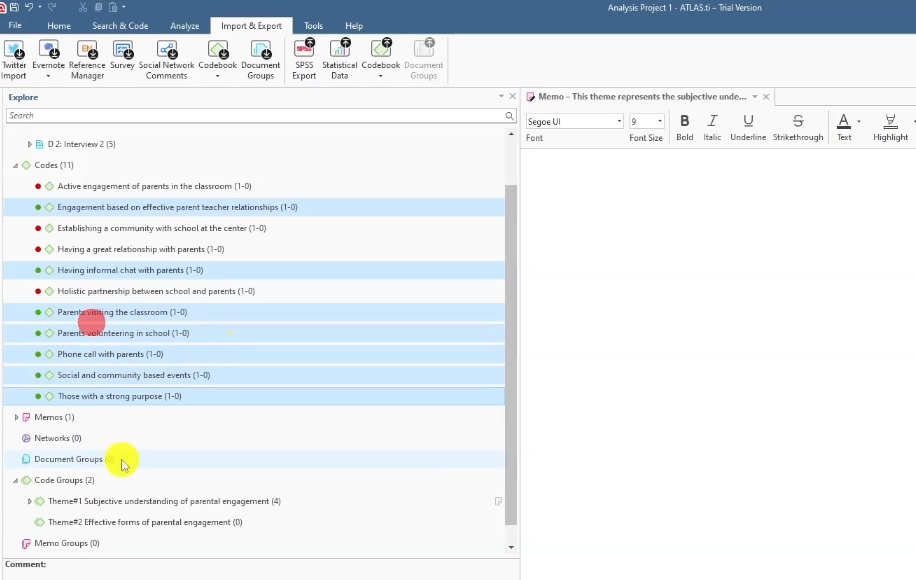Screen dimensions: 916x580
Task: Select Phone call with parents code
Action: [110, 354]
